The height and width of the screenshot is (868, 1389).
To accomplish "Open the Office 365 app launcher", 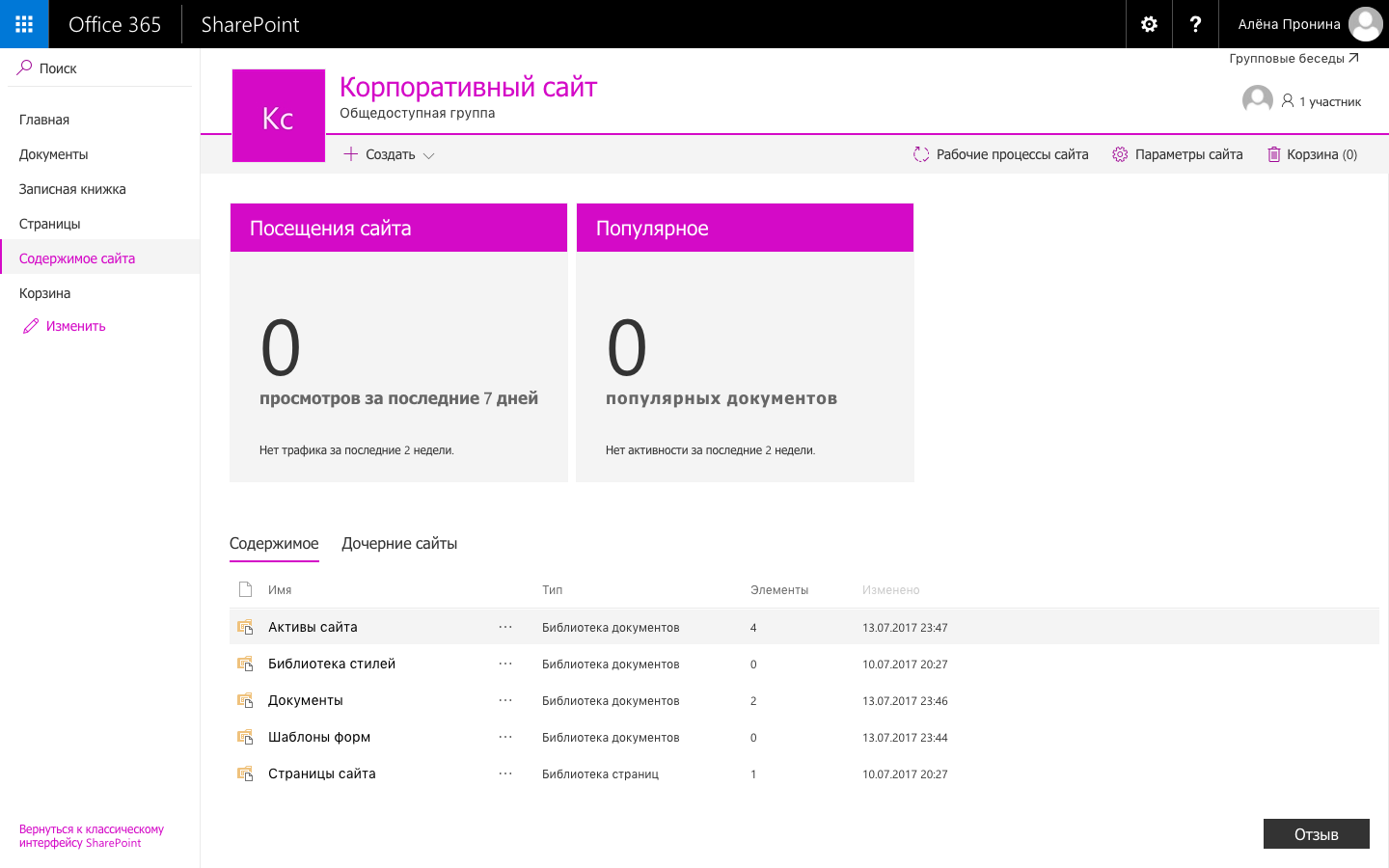I will [x=23, y=24].
